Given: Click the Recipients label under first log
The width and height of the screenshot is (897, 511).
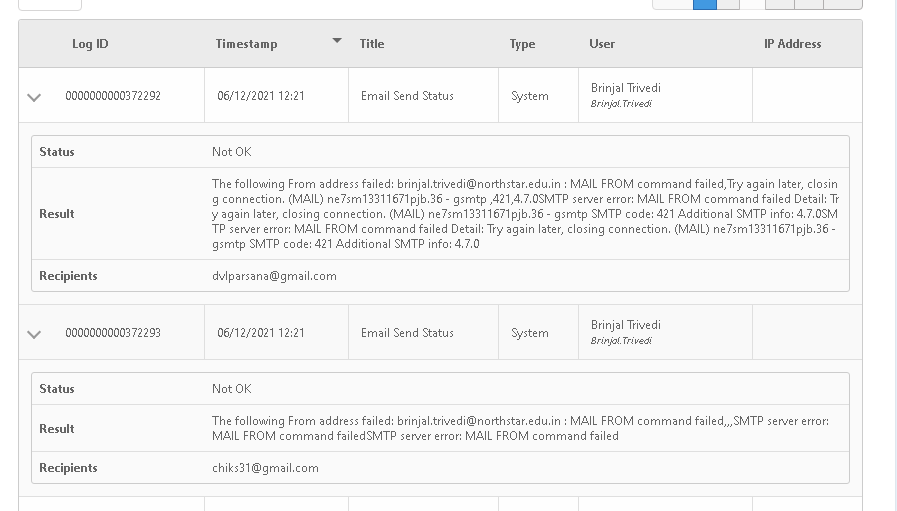Looking at the screenshot, I should click(x=68, y=276).
